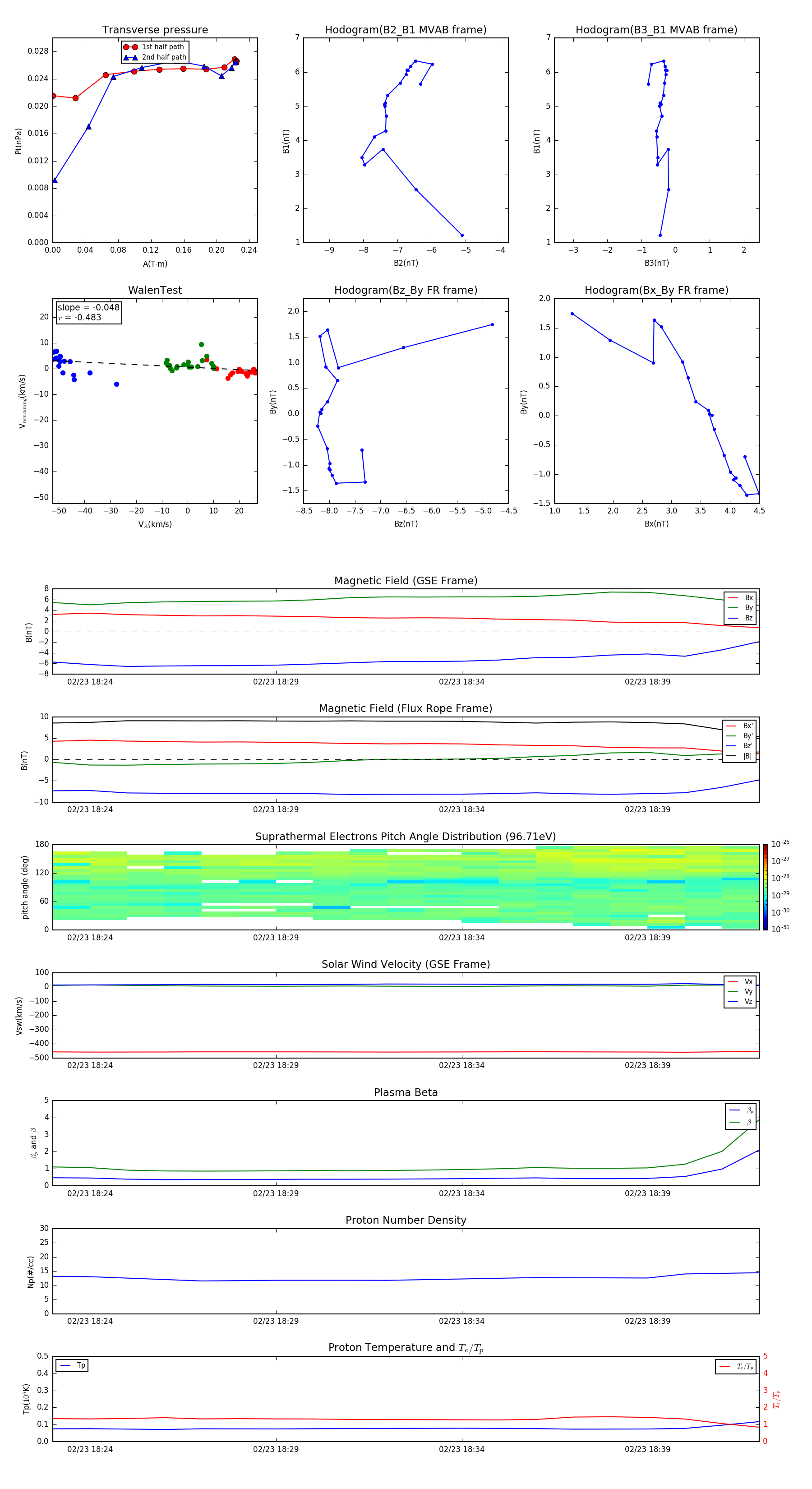Click the 'WalenTest' plot title
This screenshot has height=1489, width=812.
coord(155,290)
